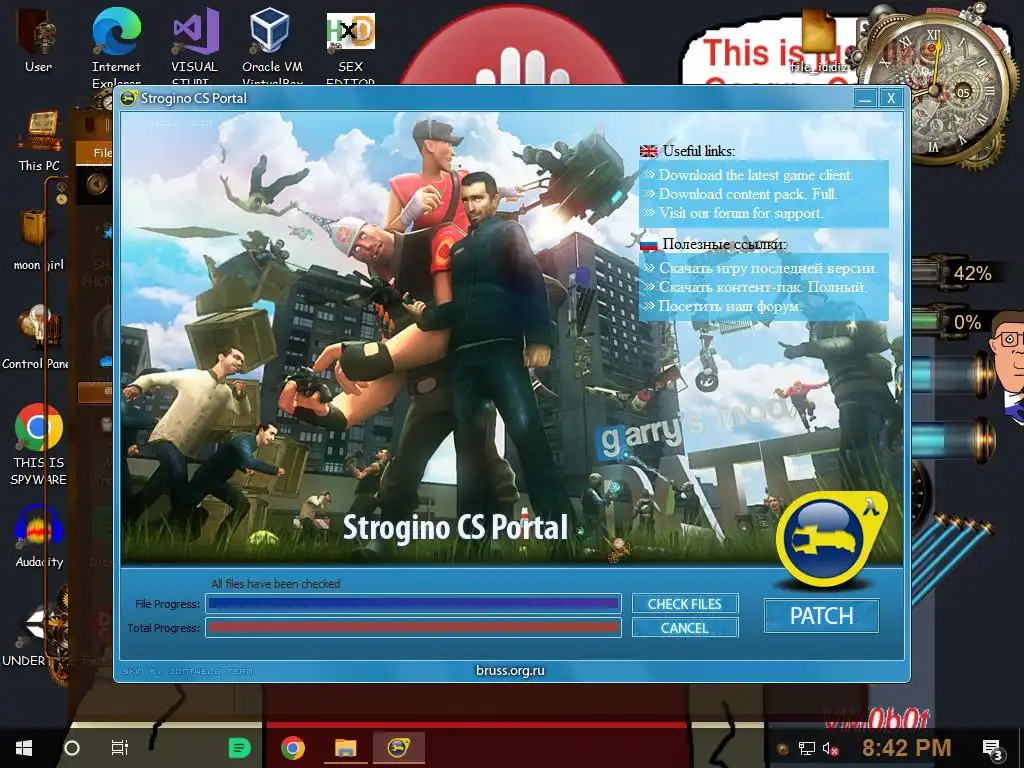Screen dimensions: 1024x768
Task: Close the Strogino CS Portal window
Action: pyautogui.click(x=891, y=99)
